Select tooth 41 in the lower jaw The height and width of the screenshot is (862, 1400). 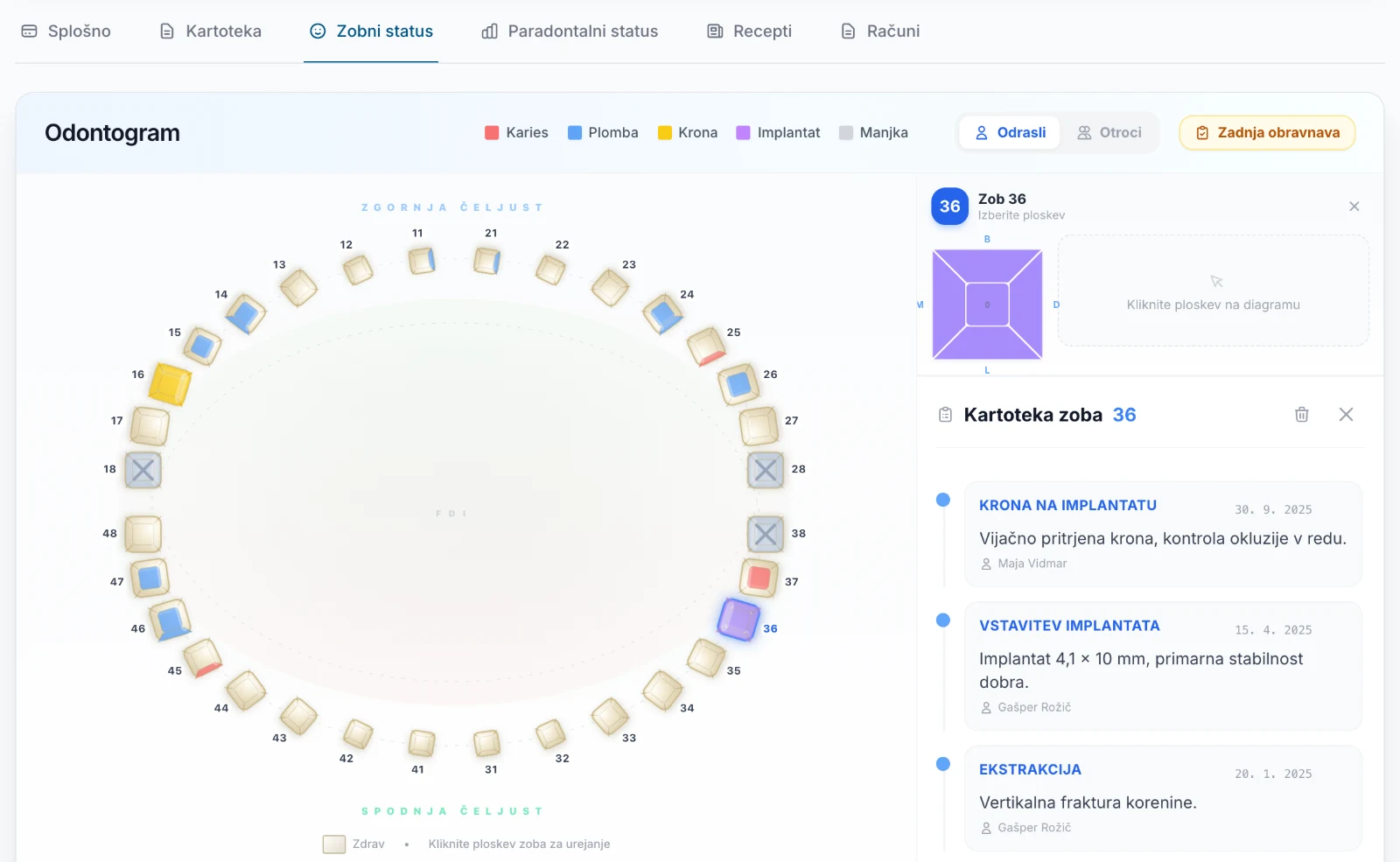click(422, 743)
